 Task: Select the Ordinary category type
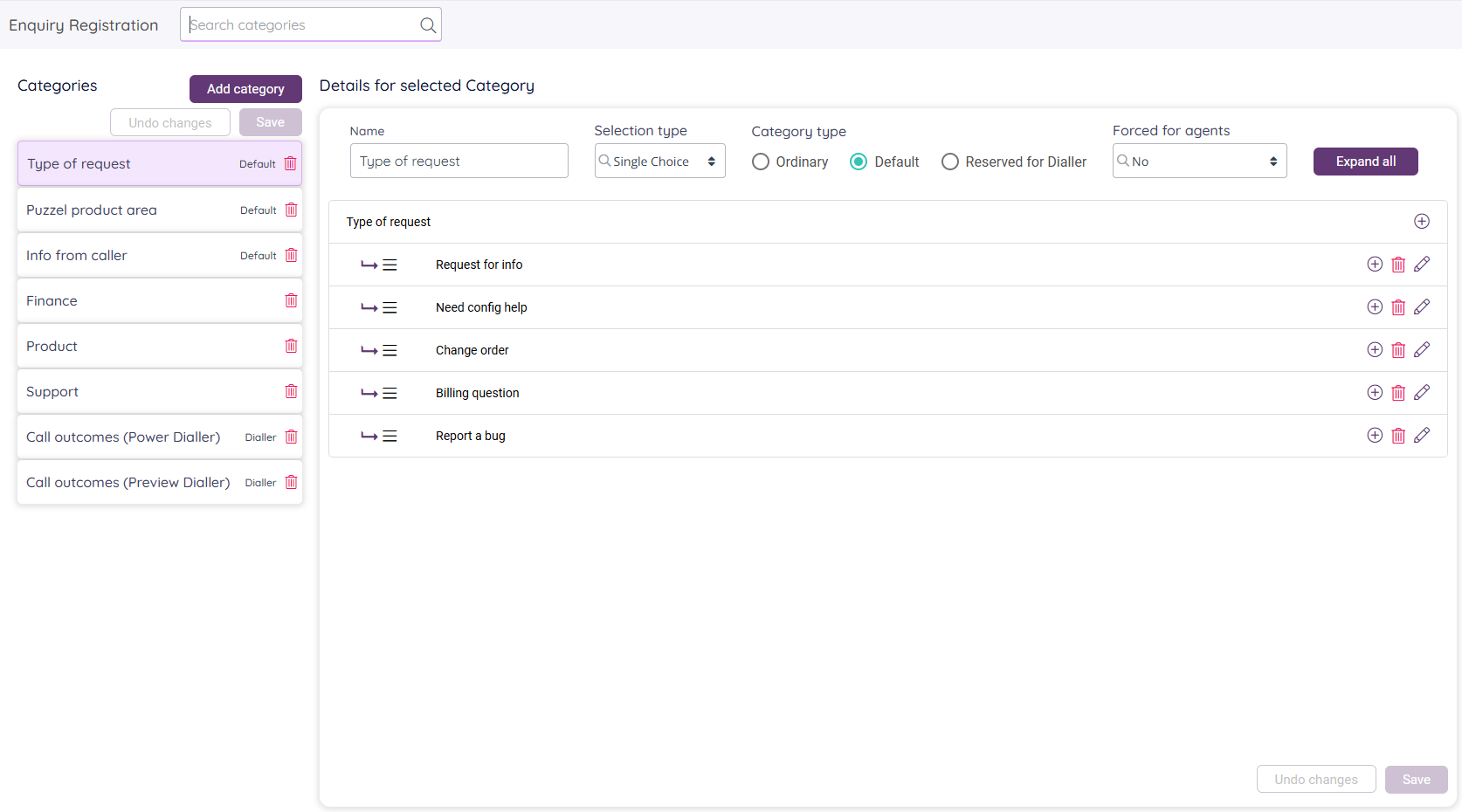click(761, 162)
